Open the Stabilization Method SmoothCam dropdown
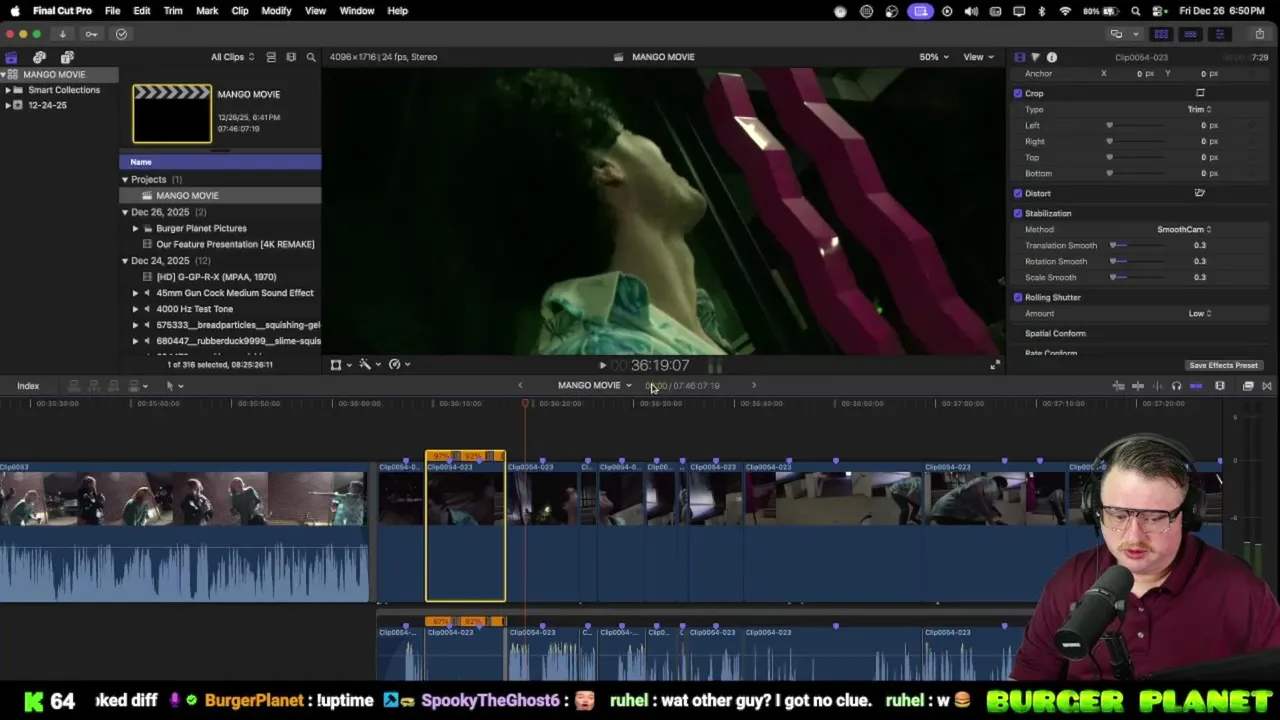 click(x=1184, y=229)
